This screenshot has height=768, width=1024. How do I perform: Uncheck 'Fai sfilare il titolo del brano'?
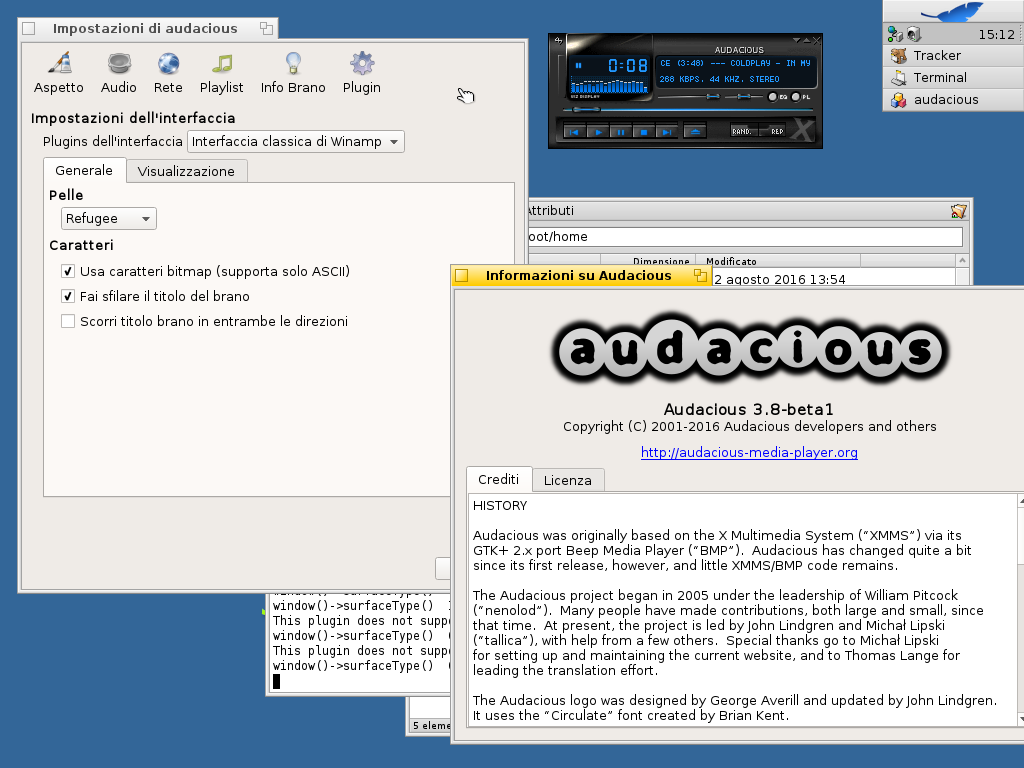[x=68, y=296]
